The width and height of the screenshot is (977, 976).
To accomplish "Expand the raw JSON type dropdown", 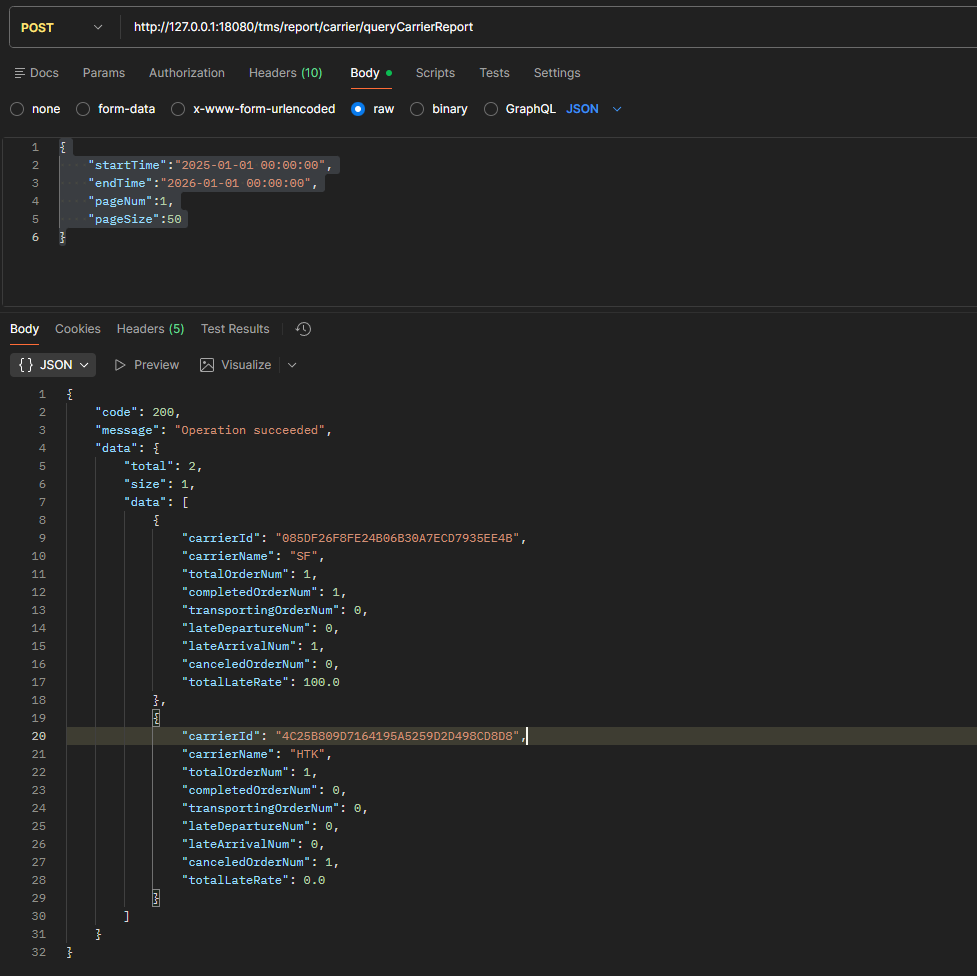I will click(x=616, y=109).
